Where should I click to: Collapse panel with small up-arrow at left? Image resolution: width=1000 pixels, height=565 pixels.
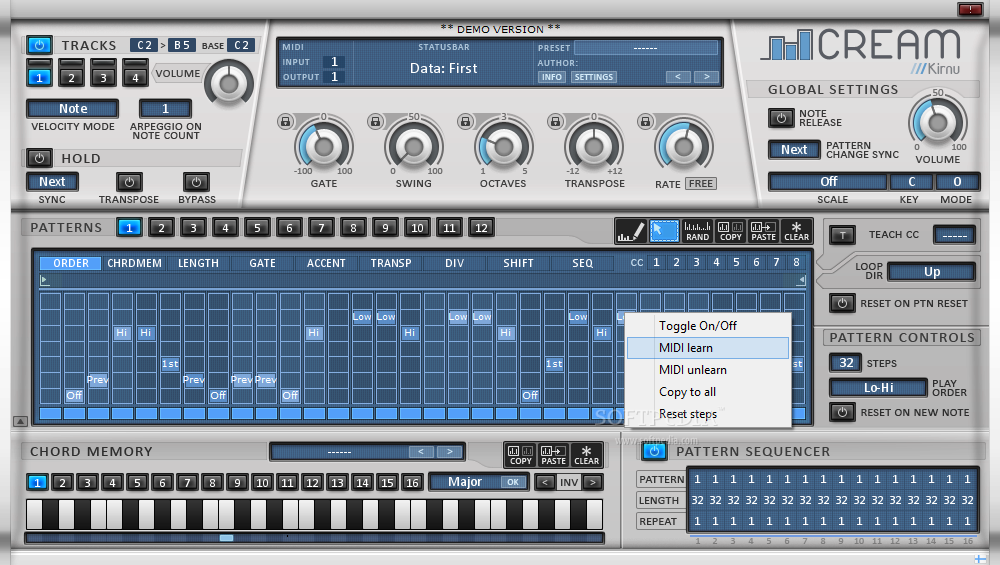(x=20, y=421)
